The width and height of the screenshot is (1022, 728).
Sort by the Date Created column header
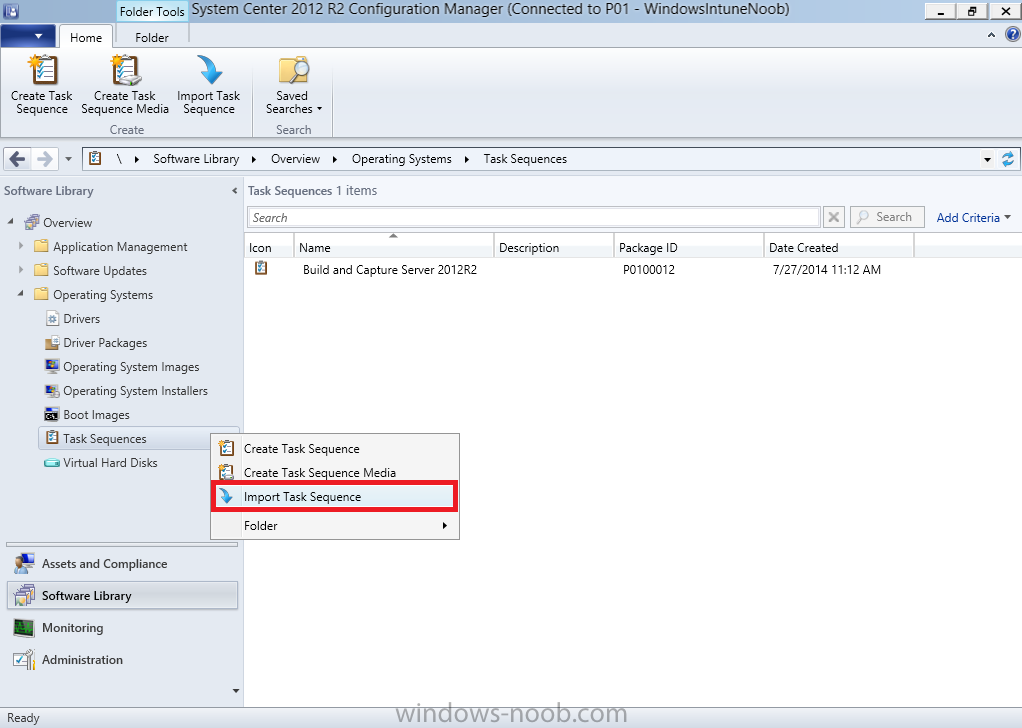tap(839, 247)
